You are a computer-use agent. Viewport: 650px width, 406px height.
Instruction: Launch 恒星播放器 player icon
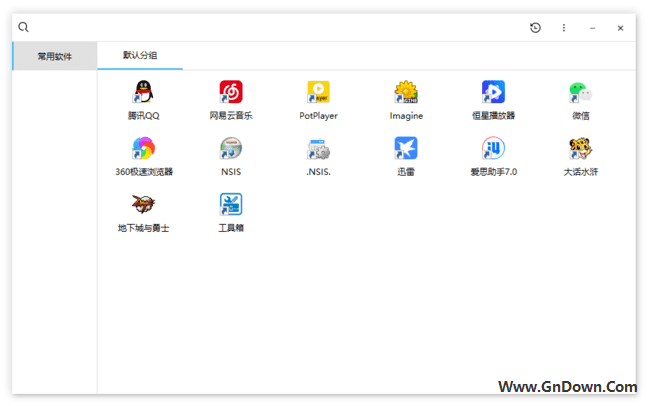click(493, 92)
